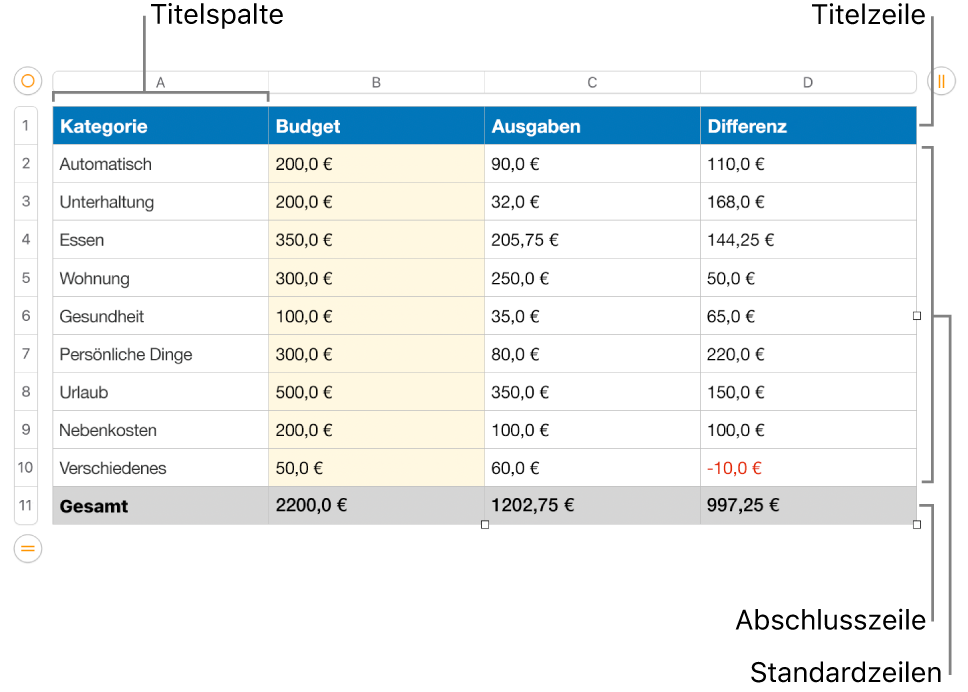The image size is (968, 692).
Task: Click the Gesamt footer cell
Action: (x=161, y=506)
